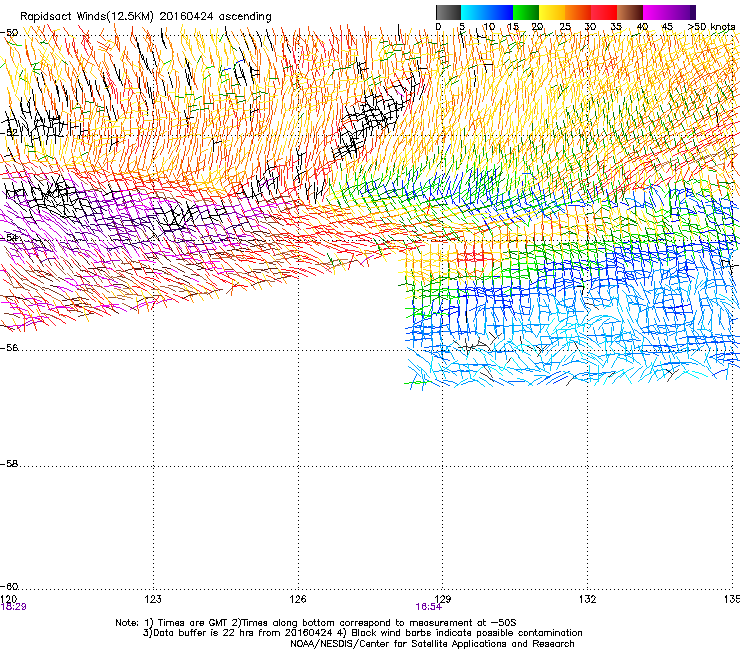Click the cyan-to-blue 5-15 knots color band
740x650 pixels.
click(x=487, y=12)
